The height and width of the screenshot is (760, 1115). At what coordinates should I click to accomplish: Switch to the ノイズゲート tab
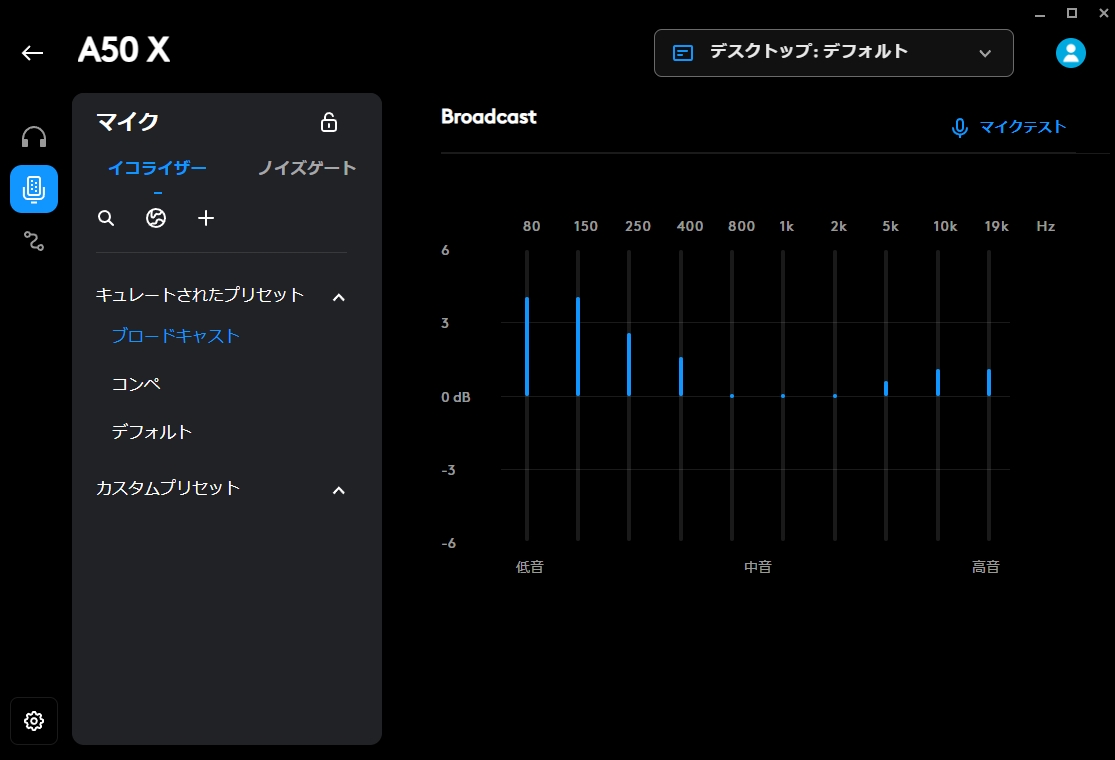(305, 168)
